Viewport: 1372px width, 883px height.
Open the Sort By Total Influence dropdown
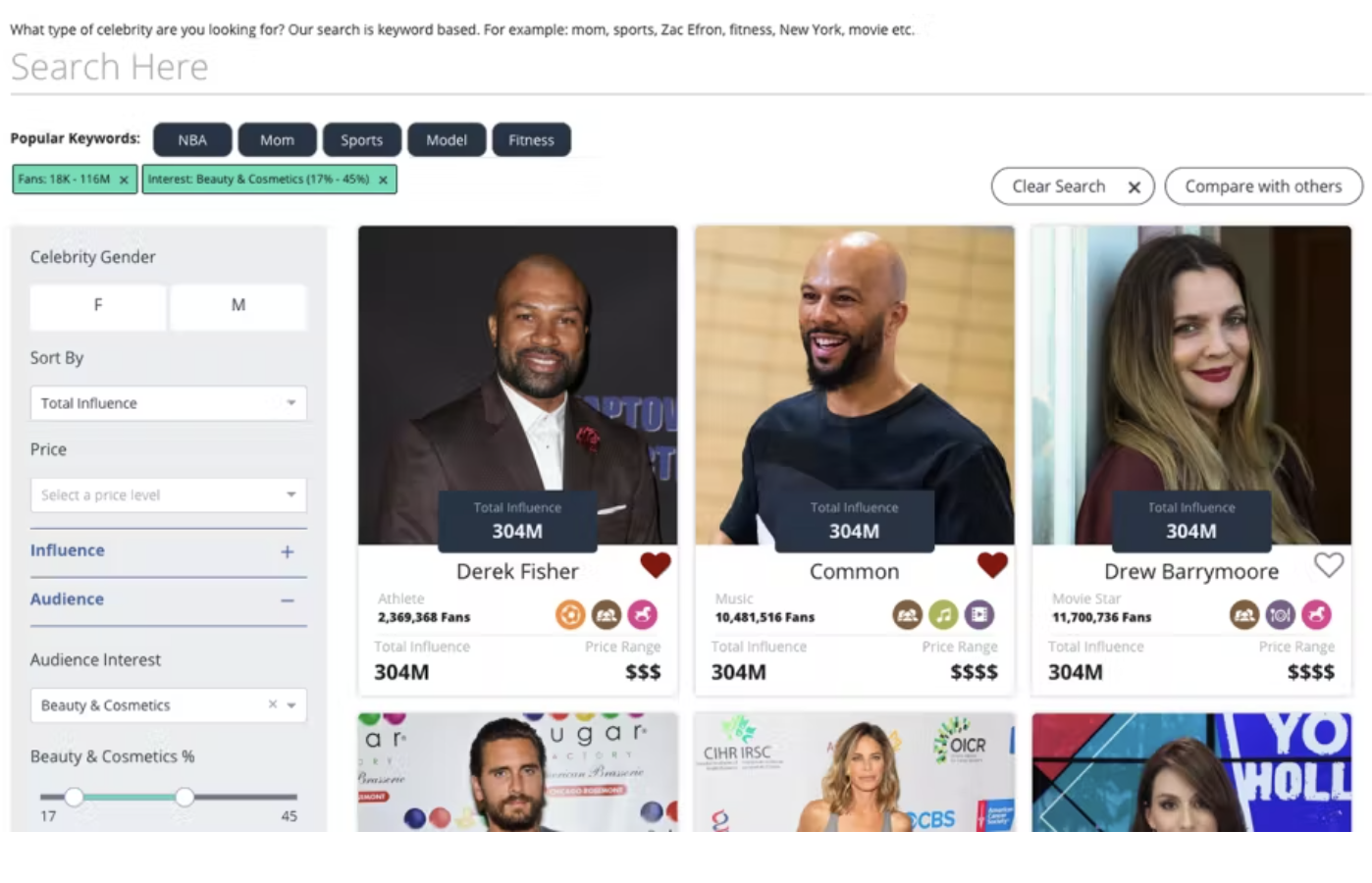pos(169,403)
